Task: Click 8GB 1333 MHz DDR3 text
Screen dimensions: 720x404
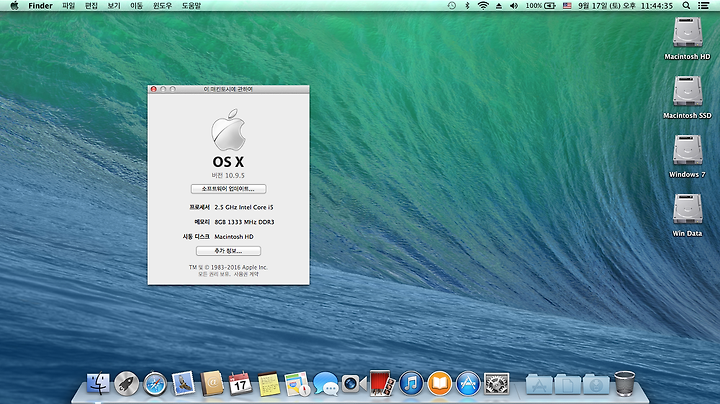Action: (244, 222)
